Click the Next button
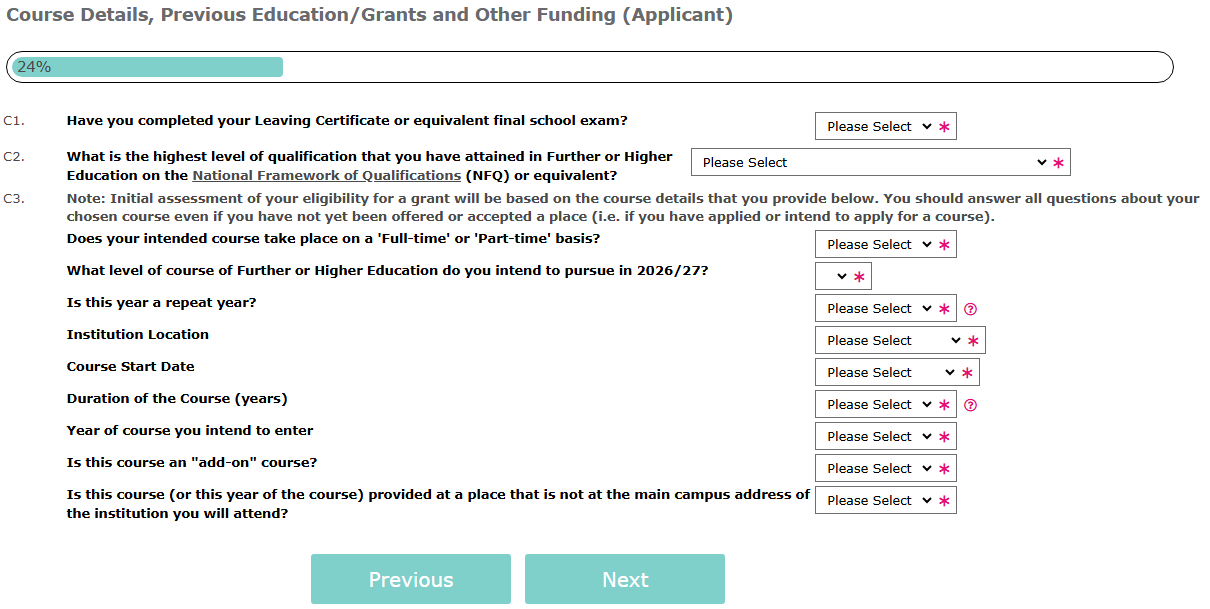This screenshot has height=609, width=1210. pos(625,580)
